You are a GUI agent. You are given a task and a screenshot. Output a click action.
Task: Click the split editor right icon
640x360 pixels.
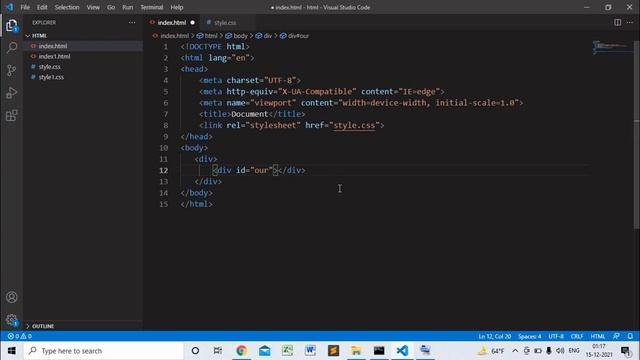pos(618,22)
